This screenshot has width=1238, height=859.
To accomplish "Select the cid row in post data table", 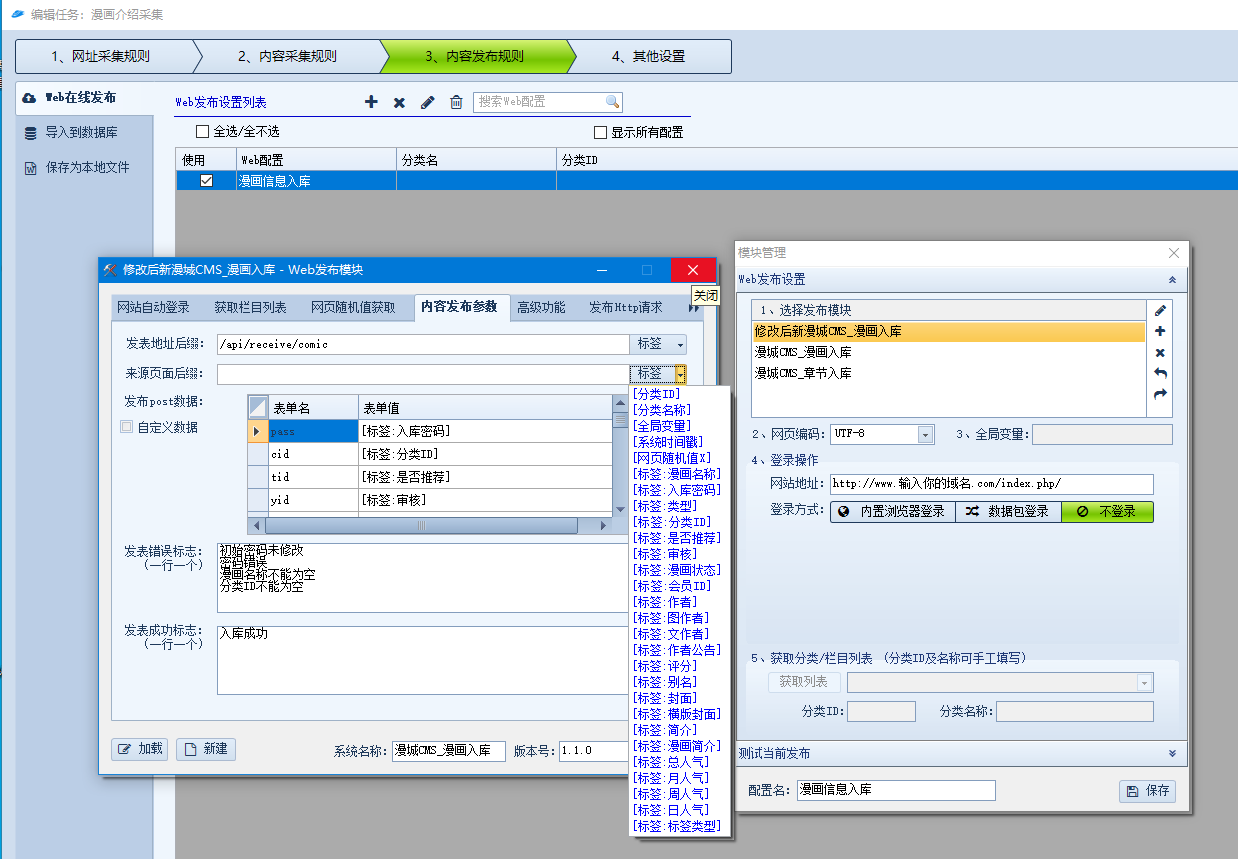I will [430, 454].
